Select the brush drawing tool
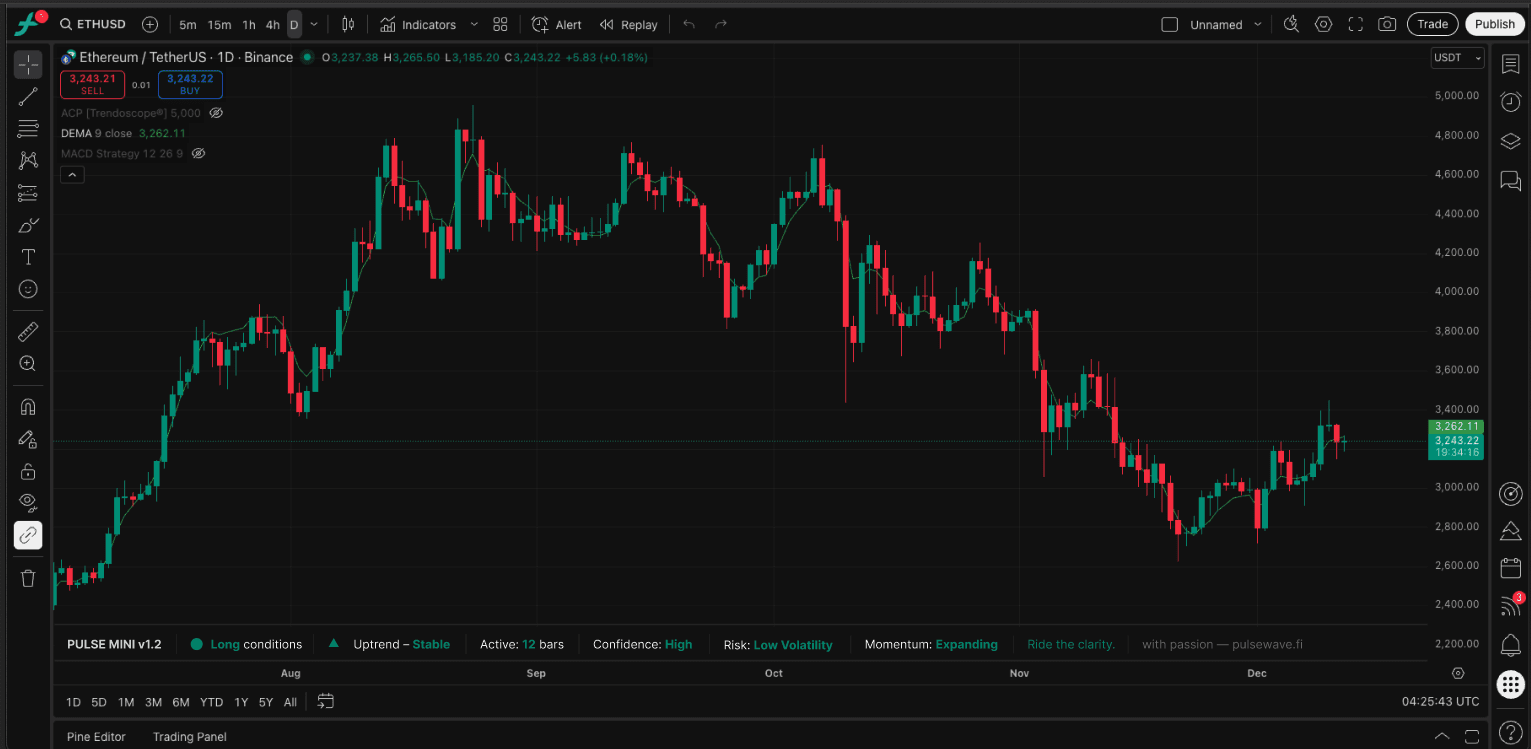 pyautogui.click(x=28, y=225)
